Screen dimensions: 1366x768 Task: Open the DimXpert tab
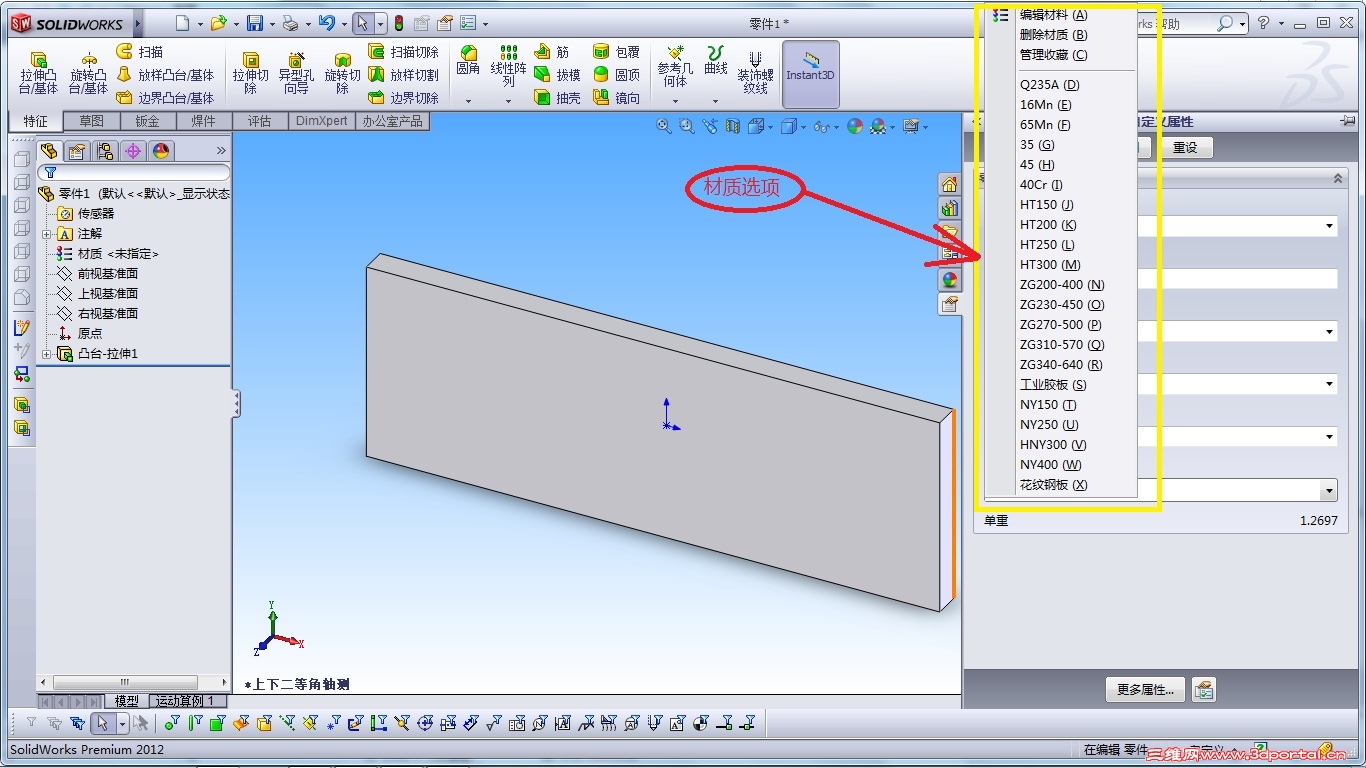(x=322, y=121)
